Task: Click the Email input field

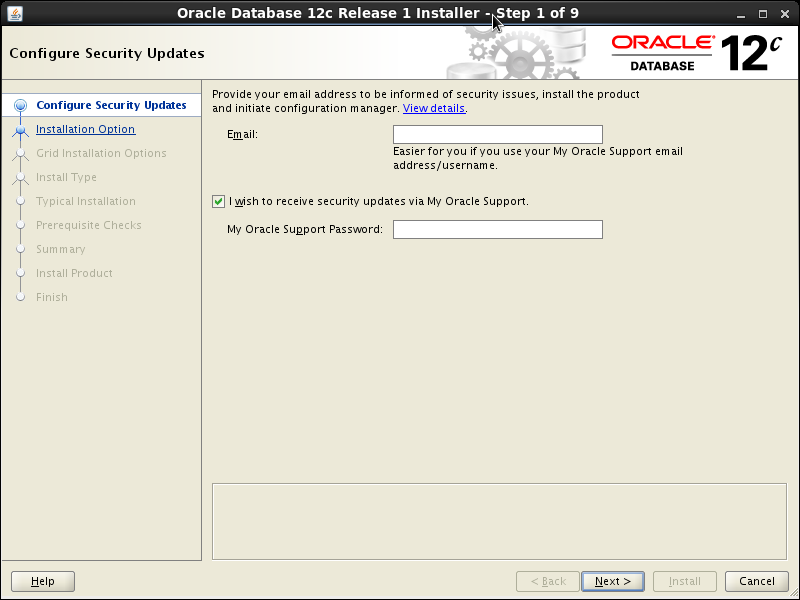Action: [x=497, y=135]
